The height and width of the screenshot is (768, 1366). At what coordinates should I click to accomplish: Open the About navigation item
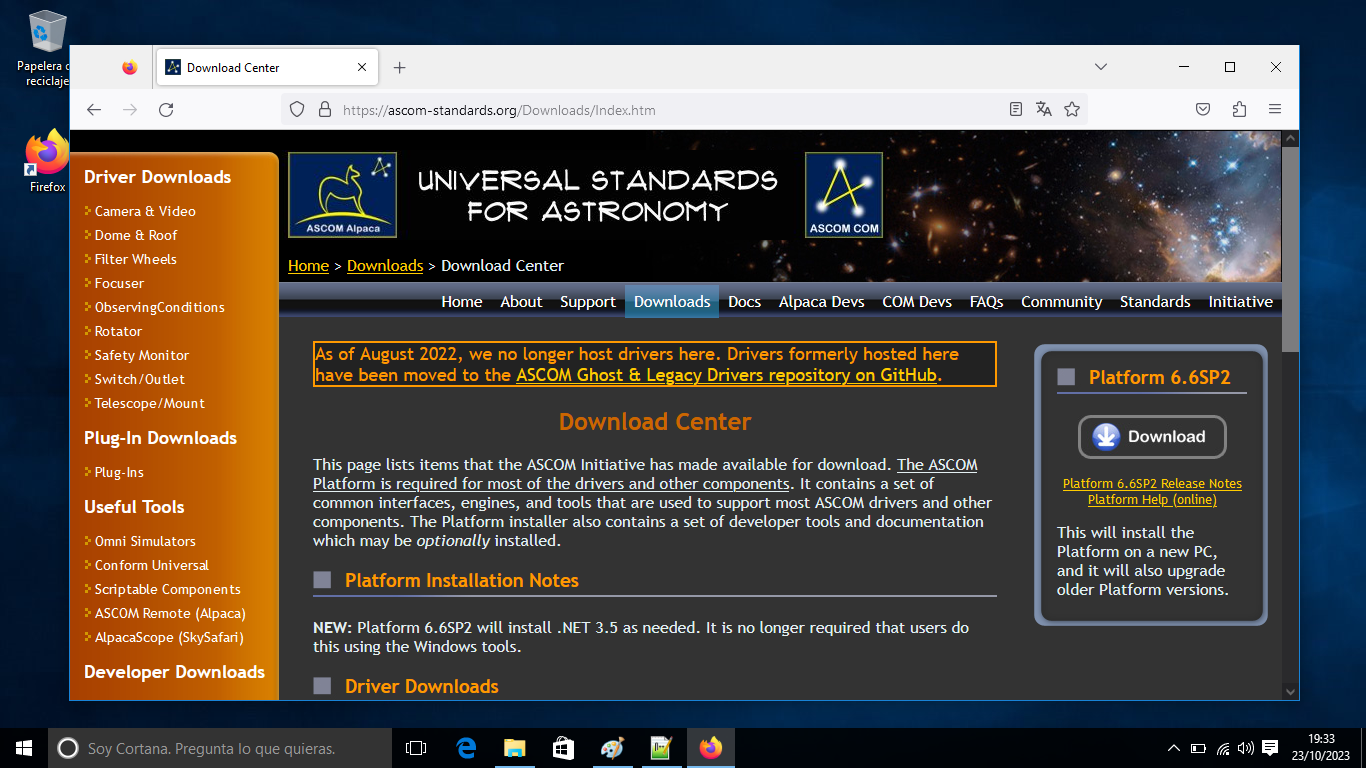point(521,302)
